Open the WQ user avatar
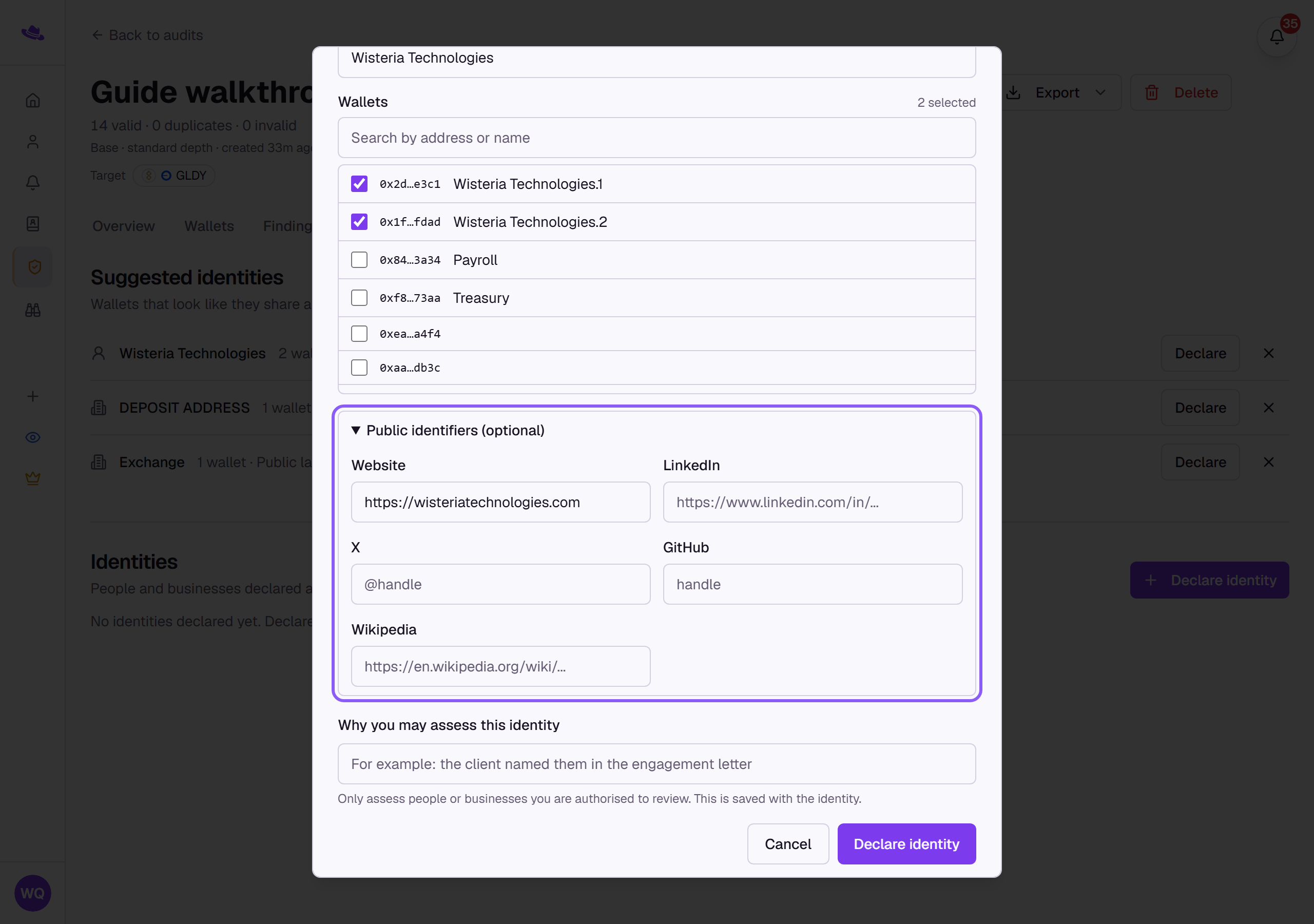Image resolution: width=1314 pixels, height=924 pixels. pyautogui.click(x=33, y=893)
